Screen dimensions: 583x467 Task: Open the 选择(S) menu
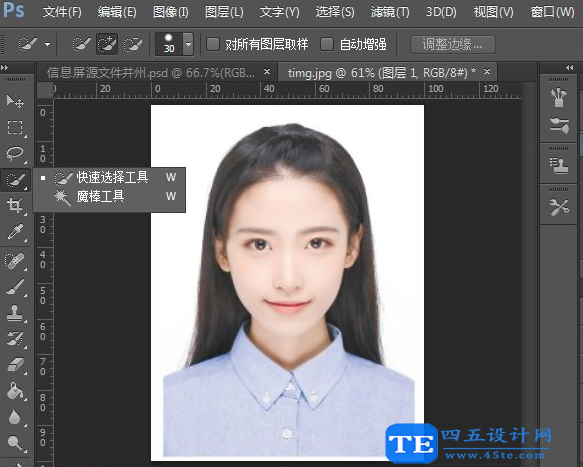[x=335, y=12]
